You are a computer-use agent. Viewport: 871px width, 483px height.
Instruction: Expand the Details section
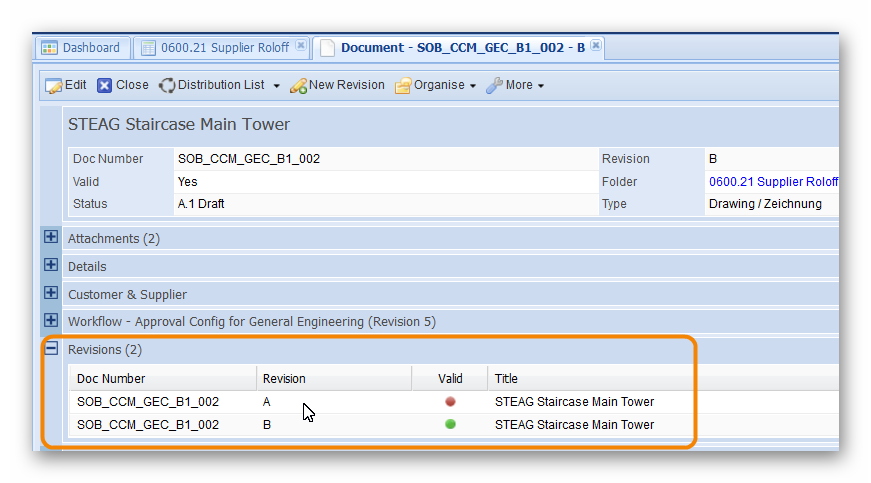click(x=51, y=266)
